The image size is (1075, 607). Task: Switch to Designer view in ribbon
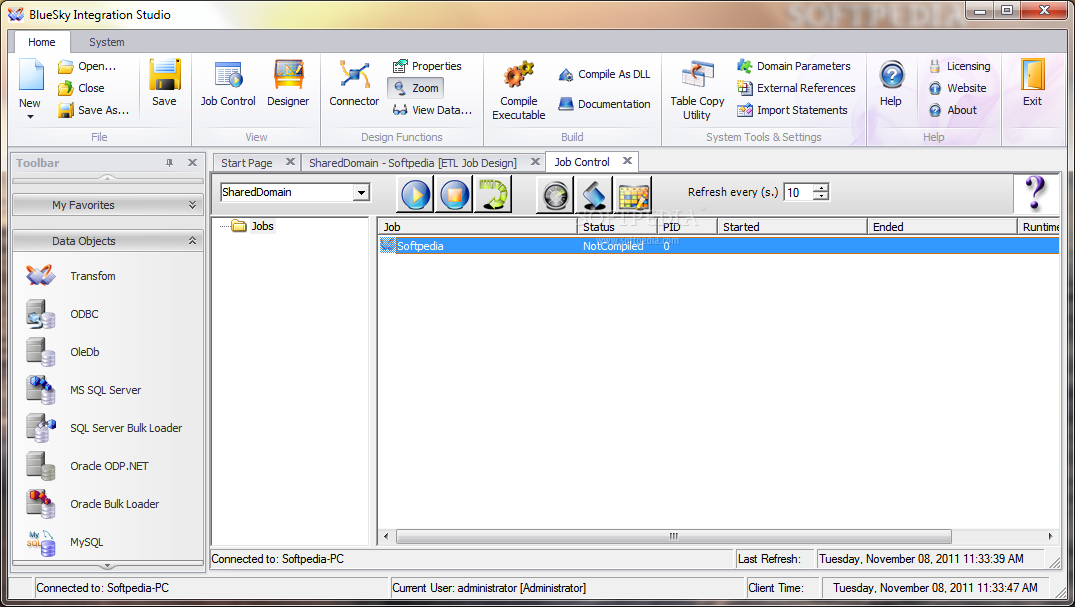click(288, 83)
